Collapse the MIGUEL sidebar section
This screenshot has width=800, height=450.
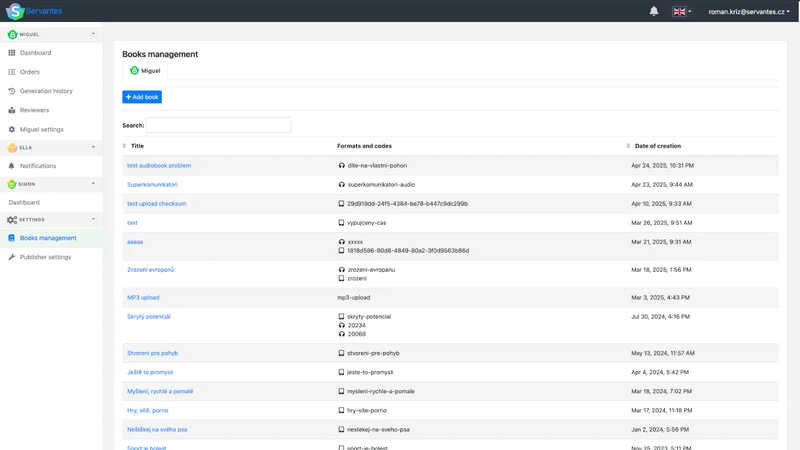pyautogui.click(x=93, y=34)
